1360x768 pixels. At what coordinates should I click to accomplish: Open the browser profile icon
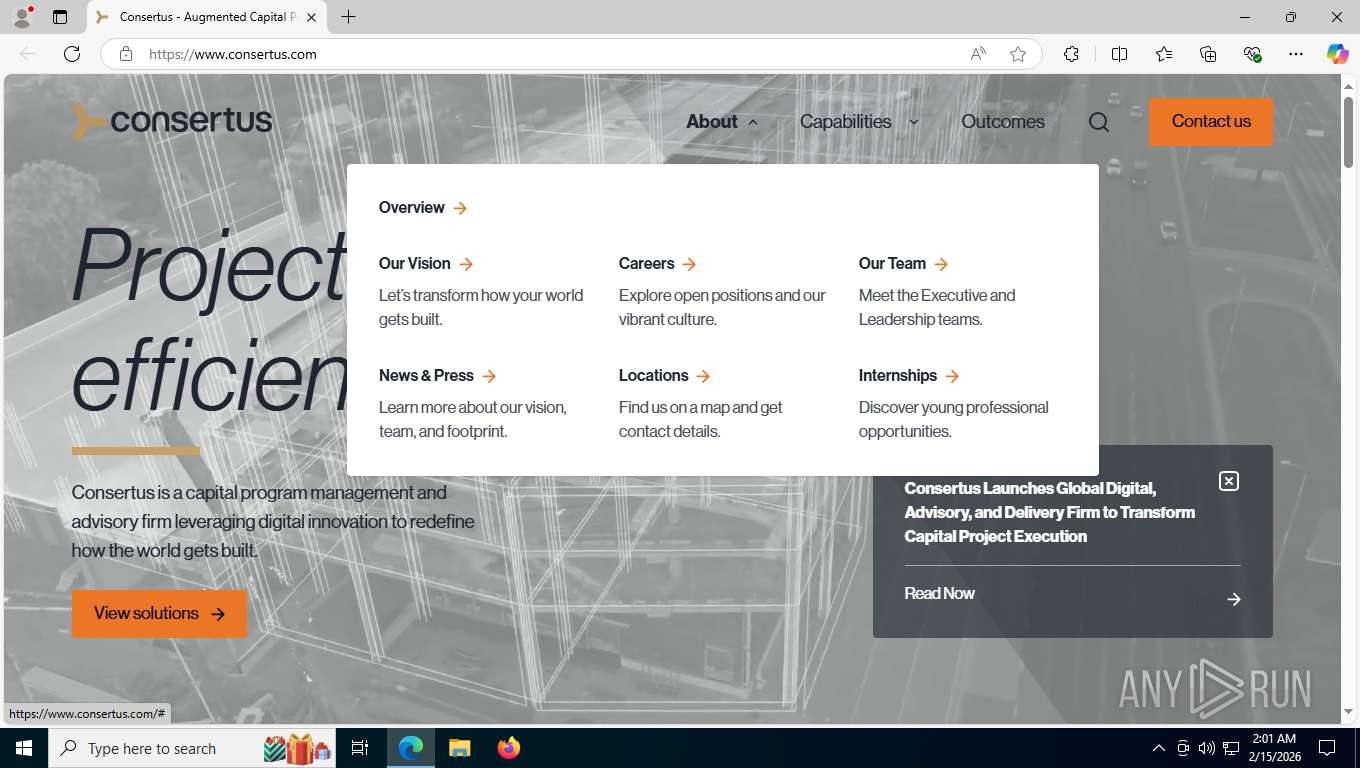pyautogui.click(x=22, y=17)
